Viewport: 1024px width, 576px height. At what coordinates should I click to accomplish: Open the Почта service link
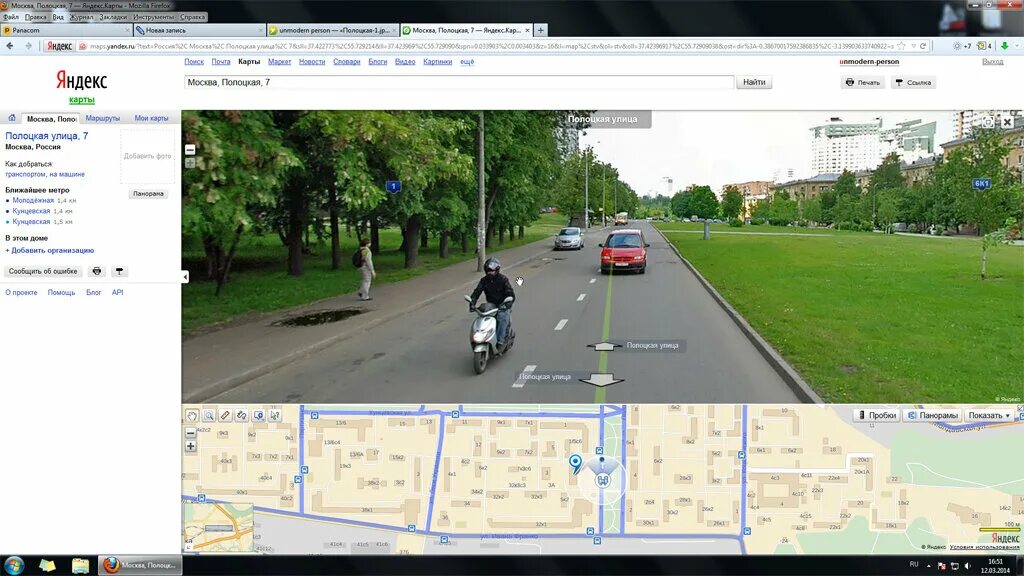221,62
